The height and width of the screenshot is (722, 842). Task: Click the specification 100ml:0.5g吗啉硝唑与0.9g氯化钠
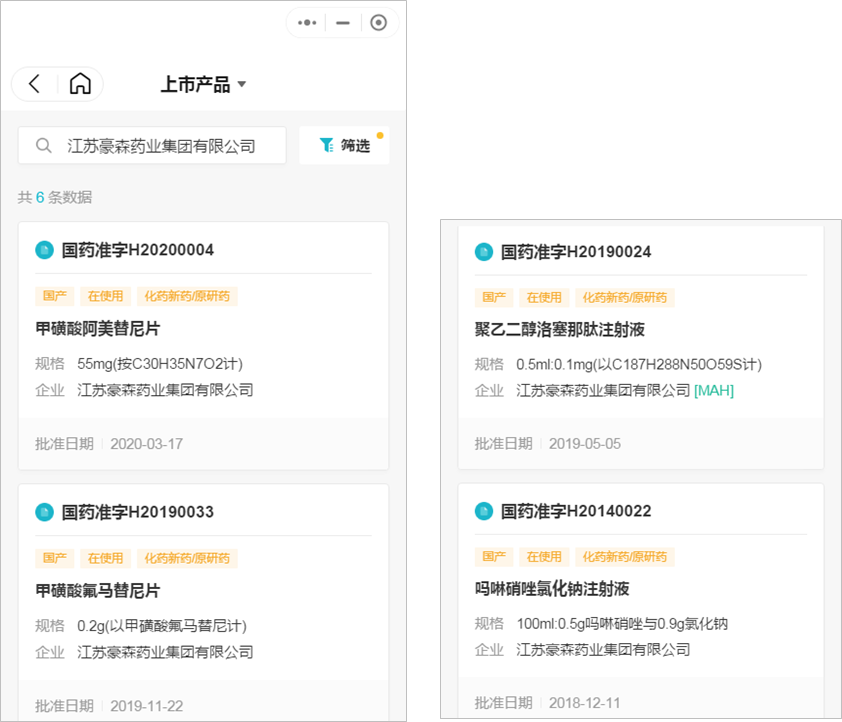[x=622, y=624]
